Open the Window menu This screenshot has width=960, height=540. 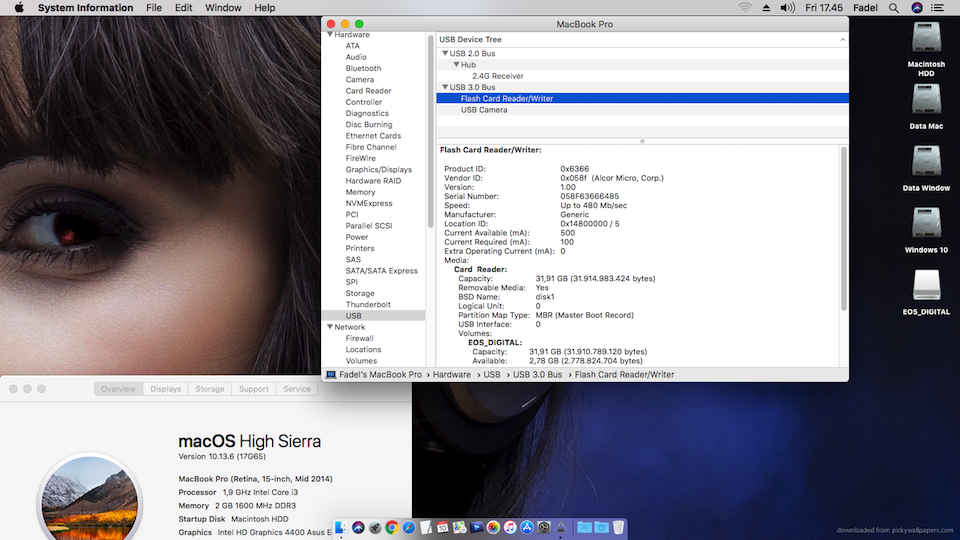pos(223,8)
